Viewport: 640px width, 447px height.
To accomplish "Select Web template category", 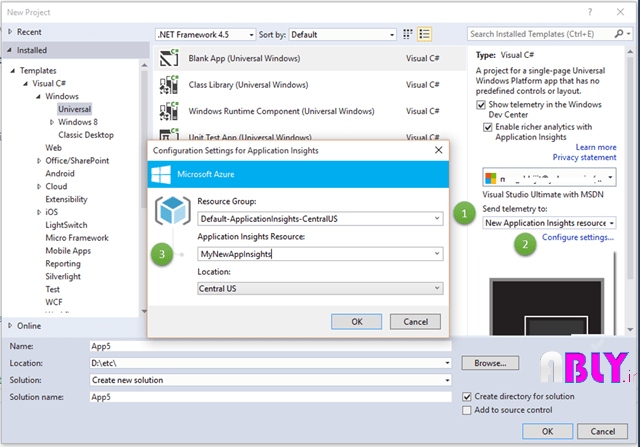I will click(53, 148).
